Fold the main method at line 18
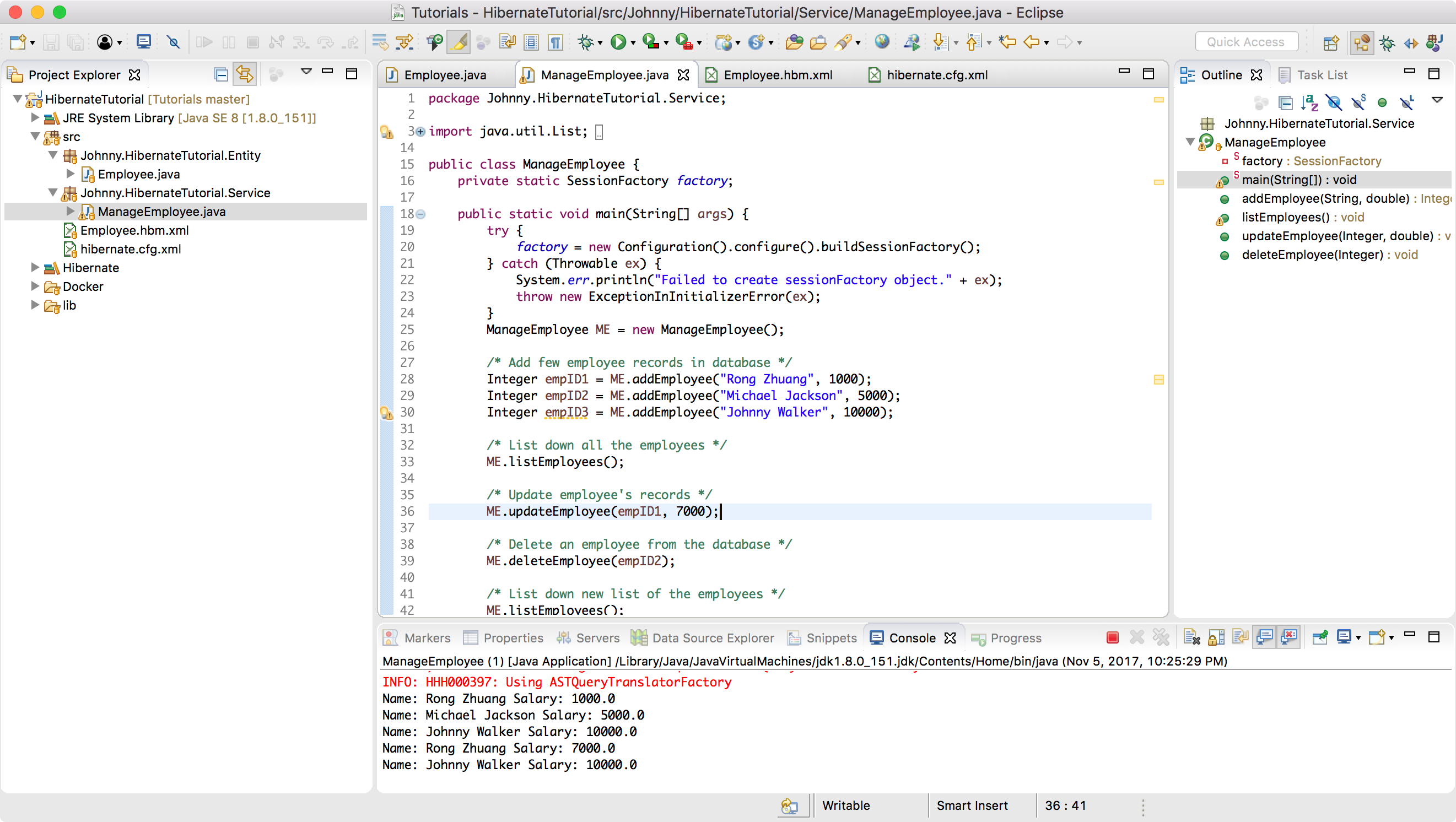This screenshot has width=1456, height=822. 420,214
